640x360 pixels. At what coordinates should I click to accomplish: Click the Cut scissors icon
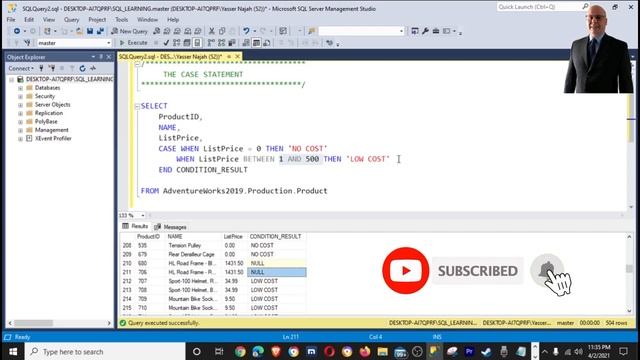211,31
